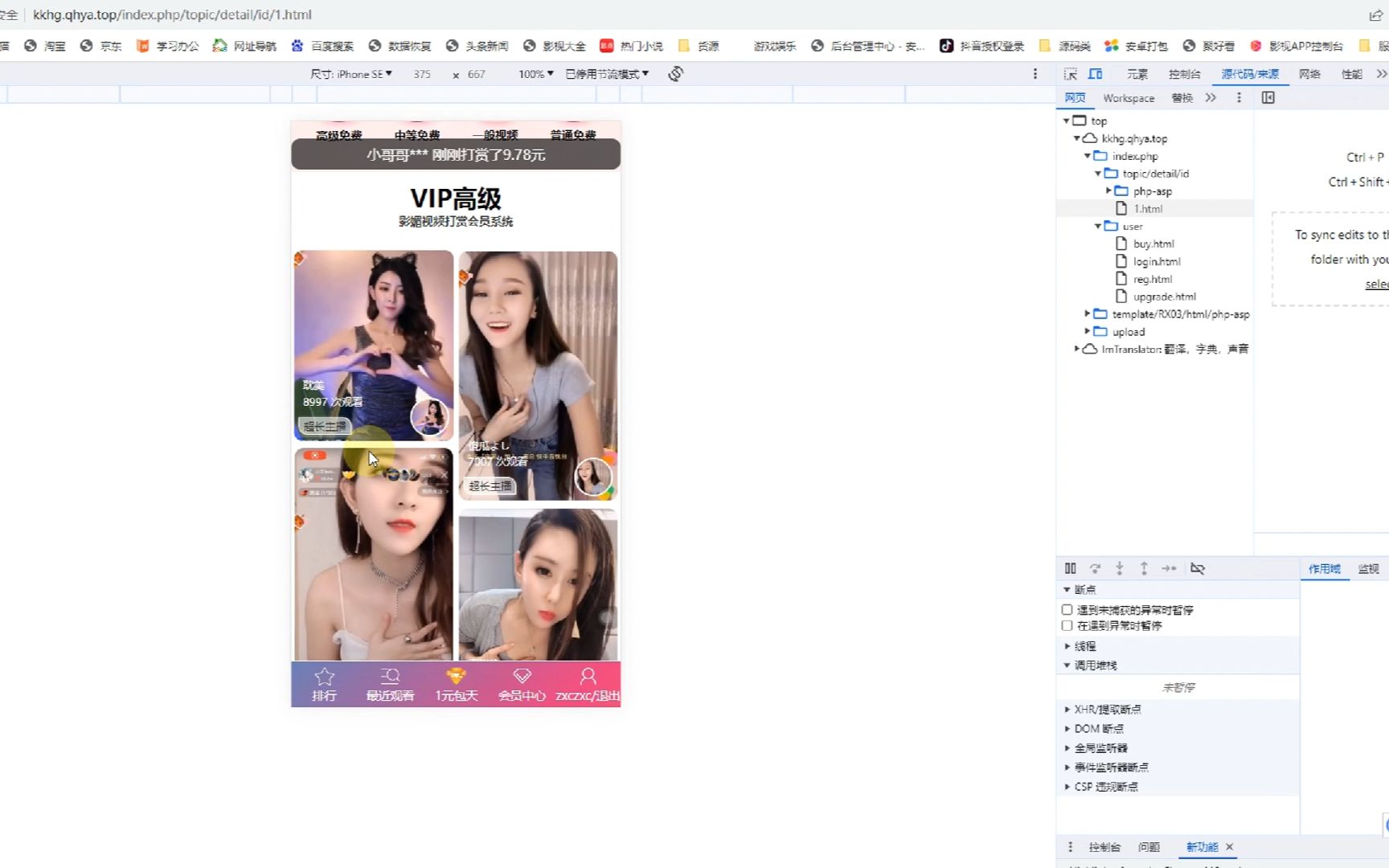Screen dimensions: 1389x868
Task: Select upgrade.html file in tree
Action: tap(1165, 297)
